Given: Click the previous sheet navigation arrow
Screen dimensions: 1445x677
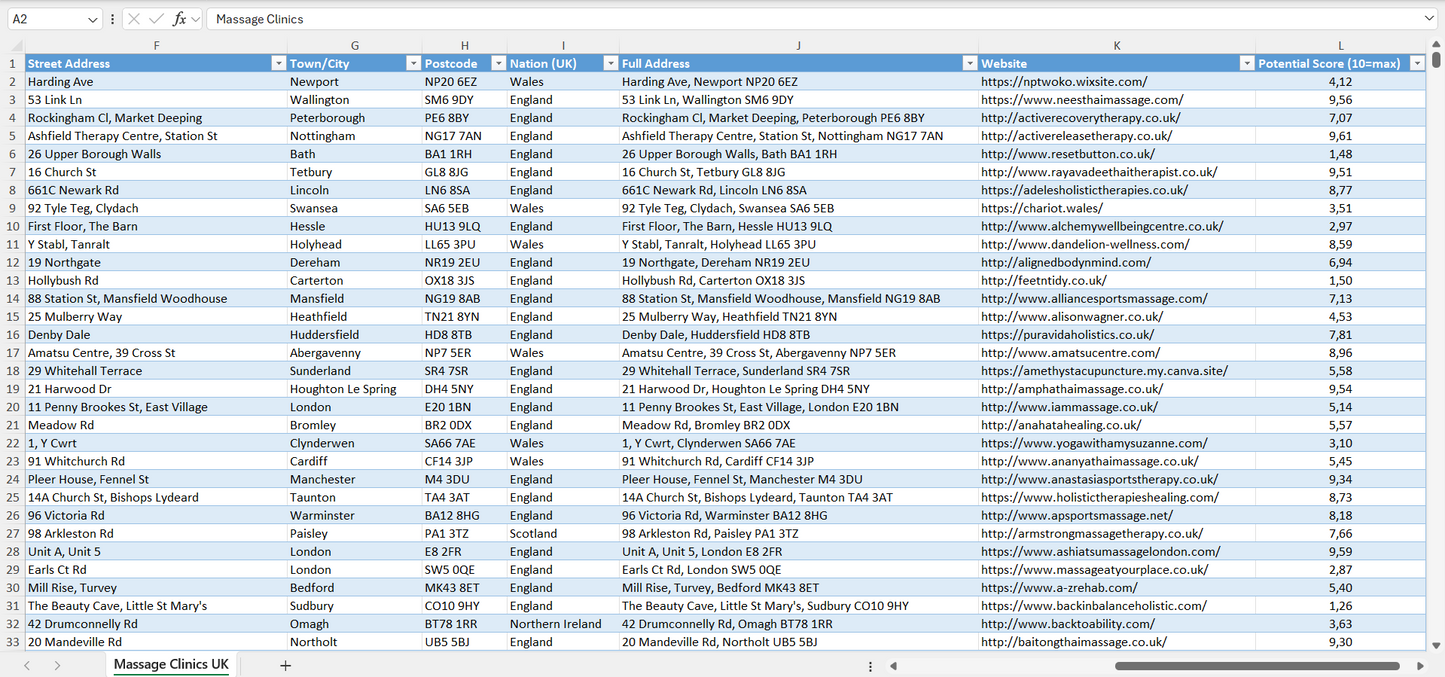Looking at the screenshot, I should (27, 665).
